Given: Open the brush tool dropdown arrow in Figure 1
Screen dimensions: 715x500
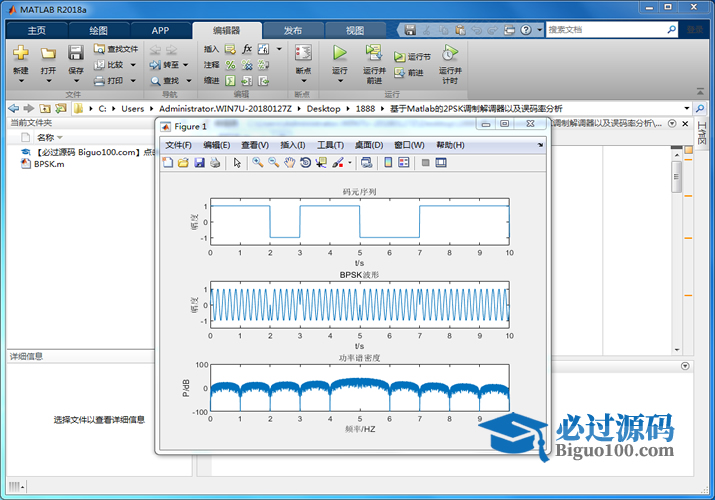Looking at the screenshot, I should (348, 162).
